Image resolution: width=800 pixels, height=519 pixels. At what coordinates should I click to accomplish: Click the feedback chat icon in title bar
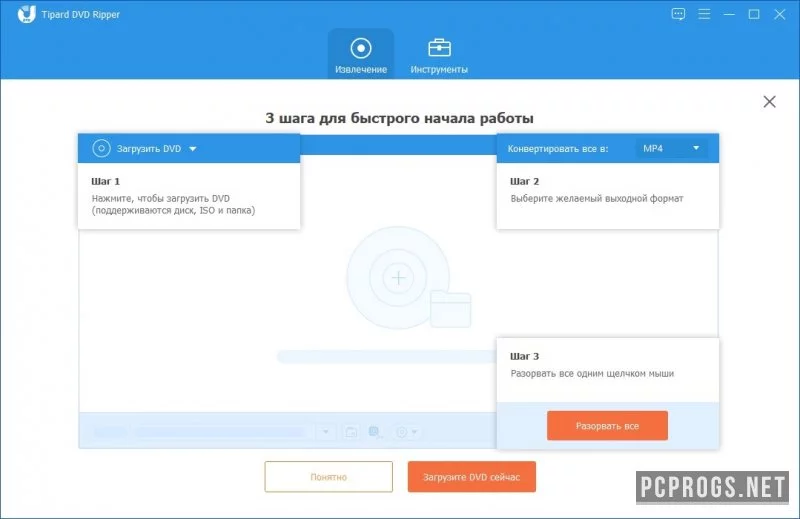(x=678, y=14)
